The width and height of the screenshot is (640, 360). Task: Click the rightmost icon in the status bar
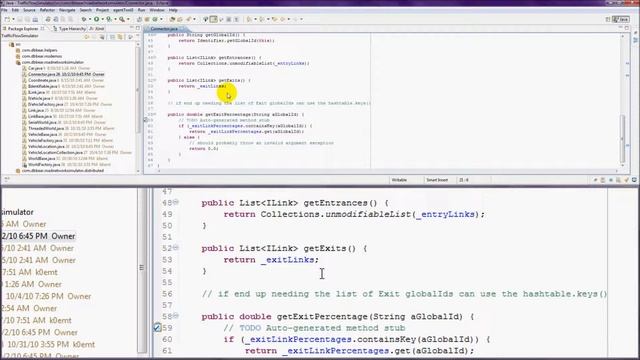click(634, 180)
